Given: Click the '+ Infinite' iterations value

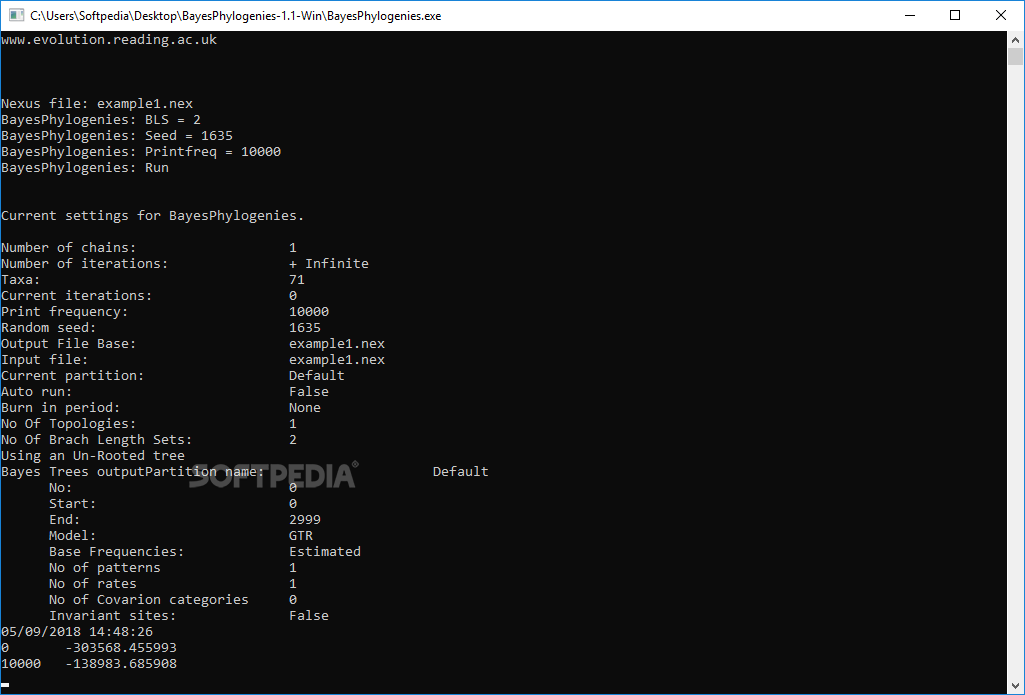Looking at the screenshot, I should [329, 263].
